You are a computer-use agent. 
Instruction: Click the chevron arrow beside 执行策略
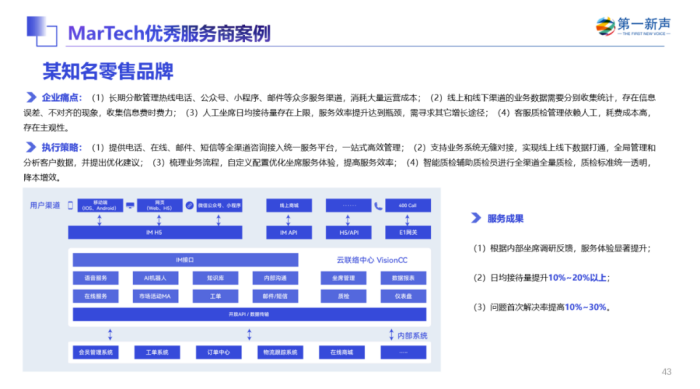pyautogui.click(x=31, y=147)
